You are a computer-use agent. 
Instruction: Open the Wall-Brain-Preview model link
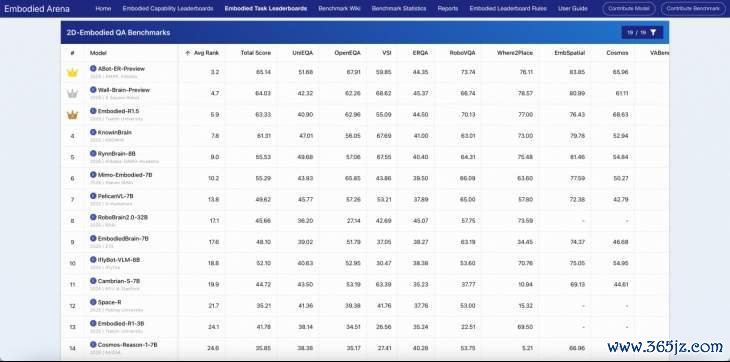[124, 90]
